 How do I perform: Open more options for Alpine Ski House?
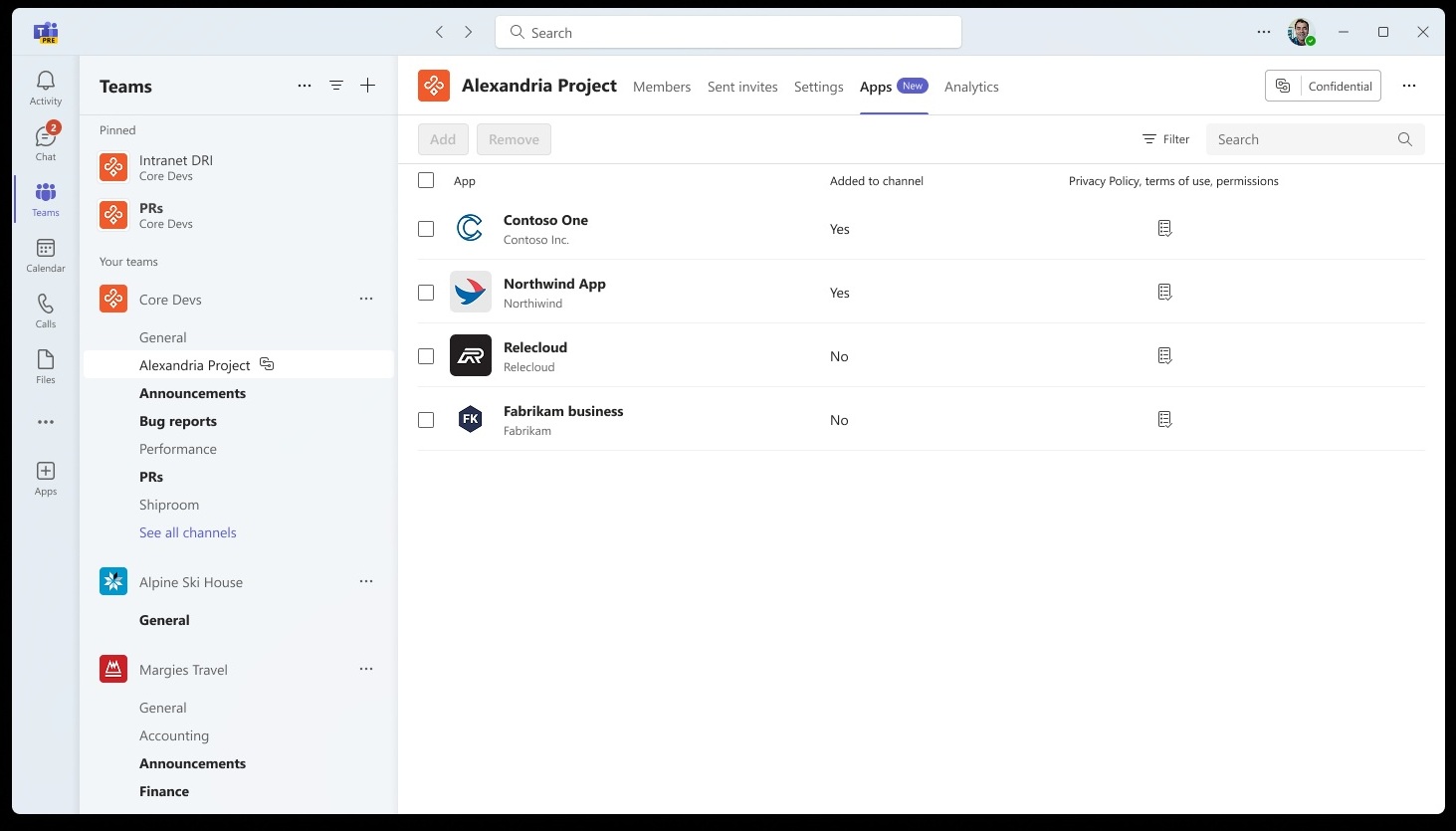pos(366,581)
